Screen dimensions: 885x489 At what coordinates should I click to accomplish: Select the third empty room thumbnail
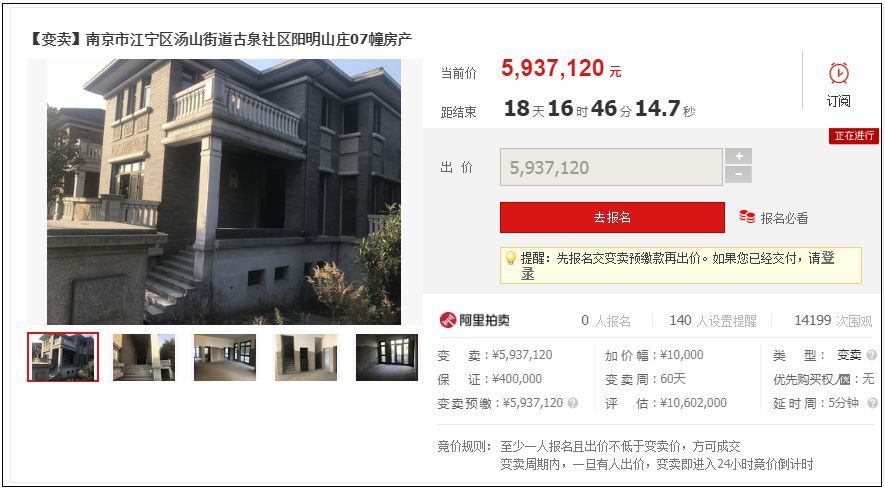[x=225, y=357]
